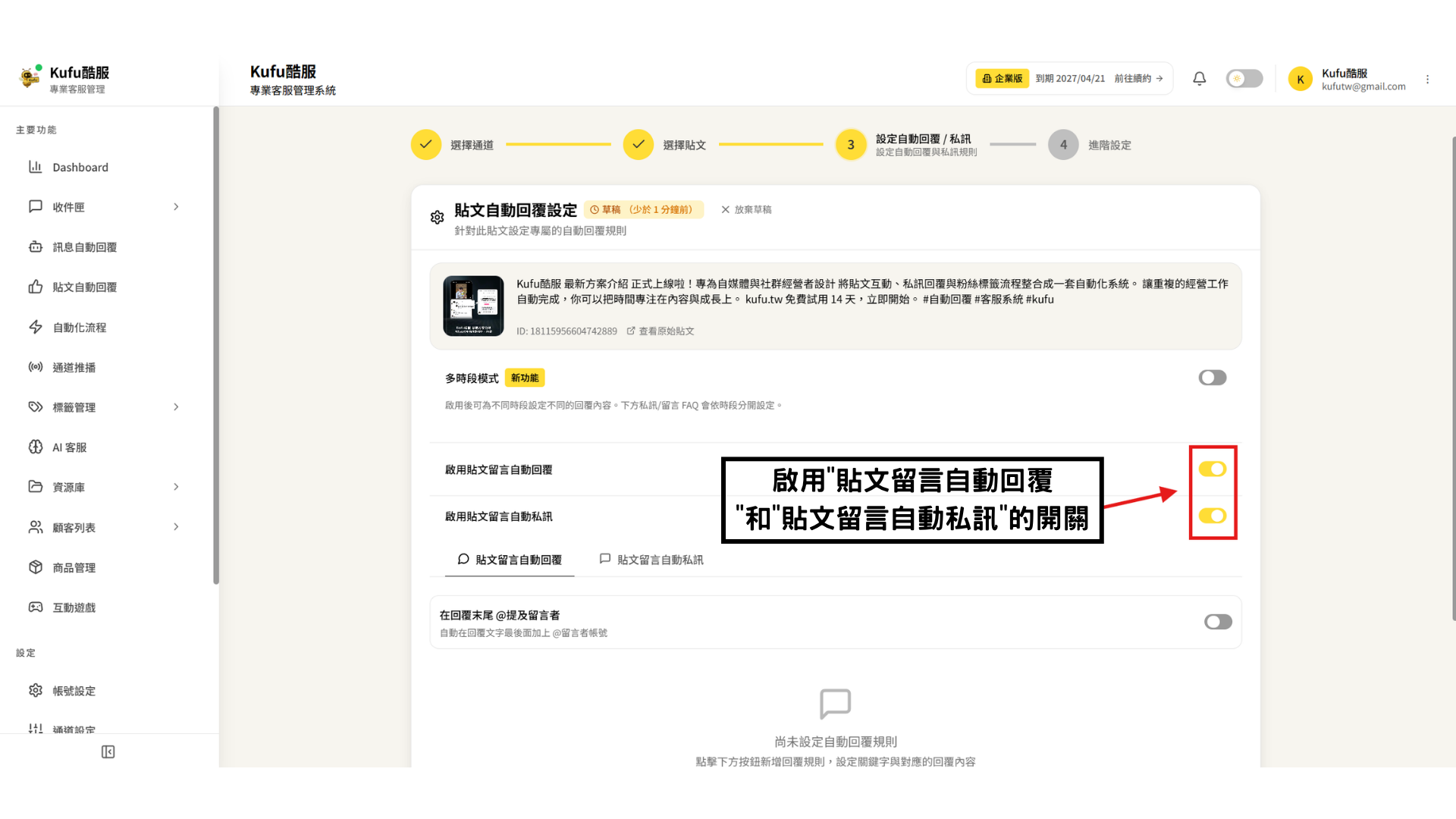Click the 前往續約 renewal link

[x=1138, y=78]
